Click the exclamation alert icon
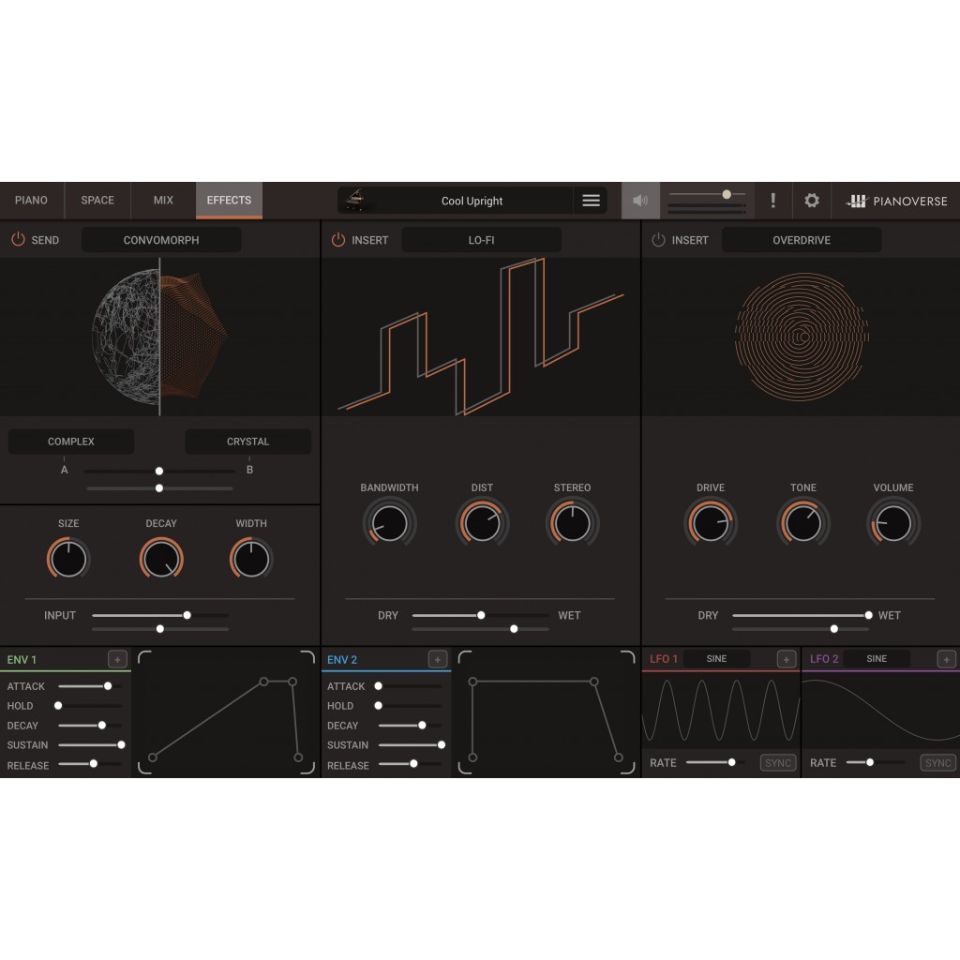 coord(772,201)
